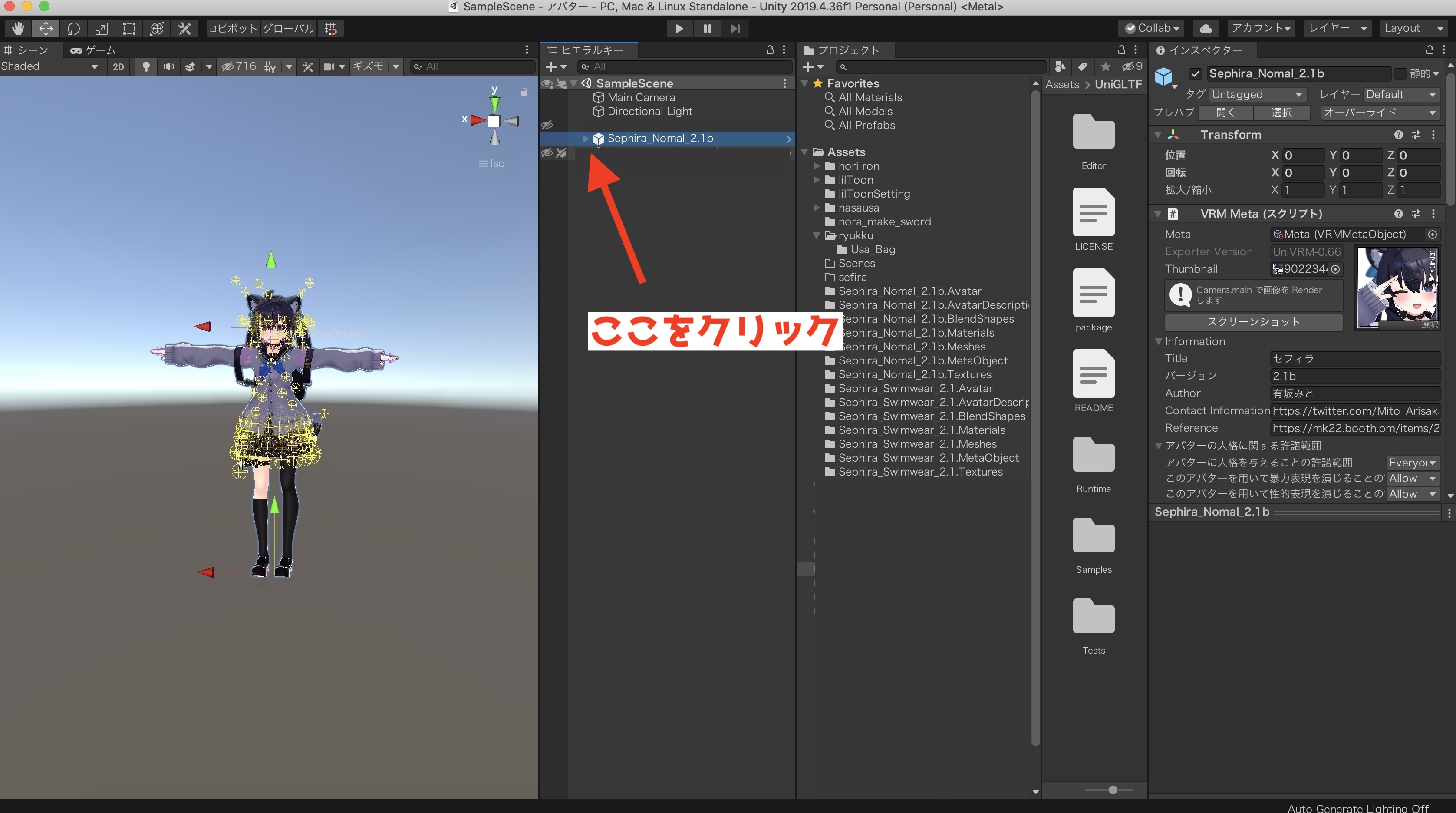Screen dimensions: 1456x813
Task: Toggle 2D mode in the Scene view
Action: click(x=118, y=66)
